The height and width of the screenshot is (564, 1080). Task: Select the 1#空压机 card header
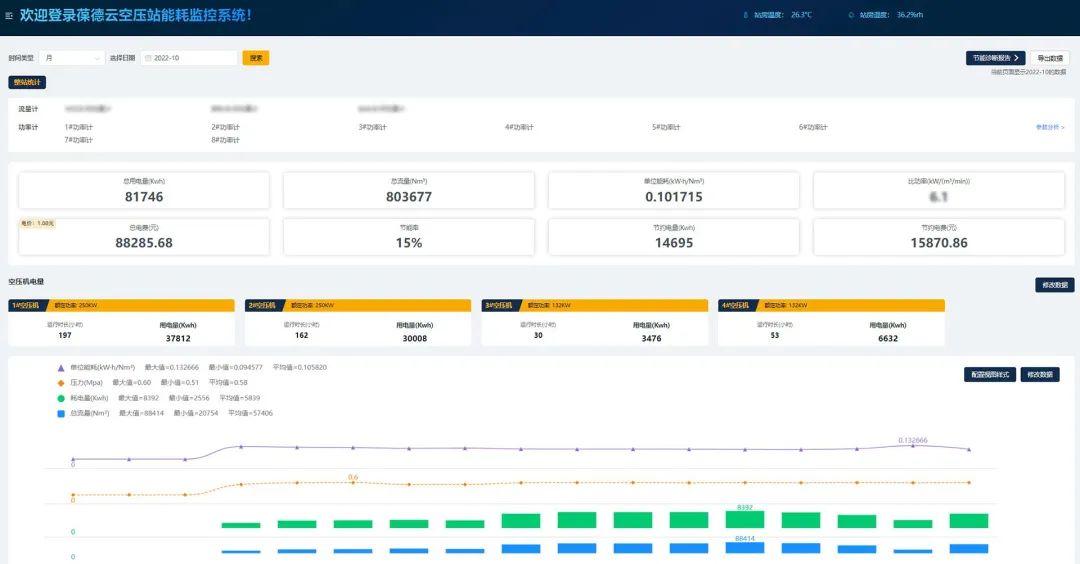27,305
